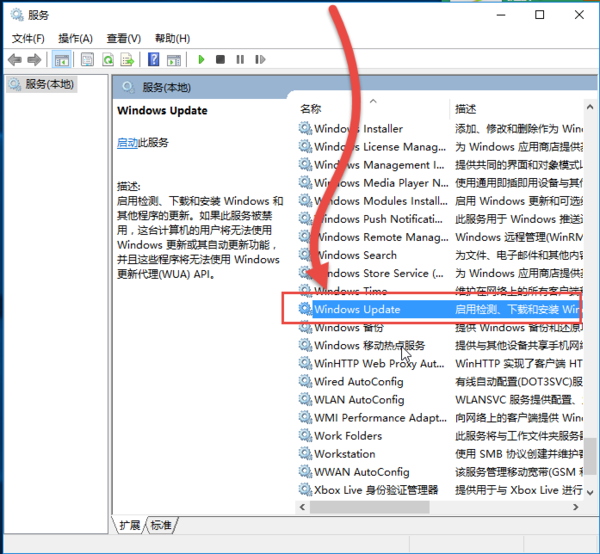Open the 查看(V) menu
Screen dimensions: 600x554
pos(124,39)
